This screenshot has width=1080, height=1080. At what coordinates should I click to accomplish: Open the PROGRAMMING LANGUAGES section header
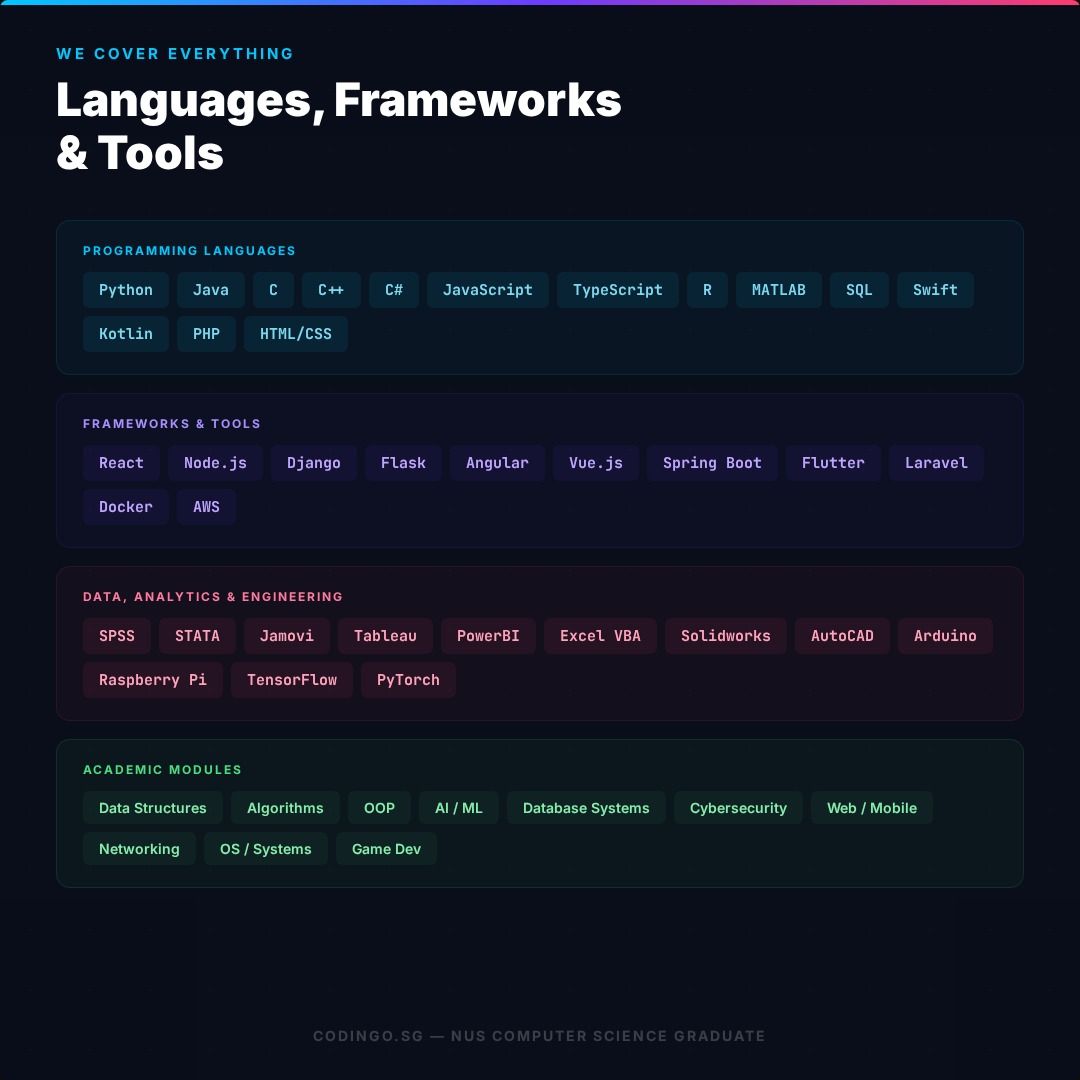189,251
